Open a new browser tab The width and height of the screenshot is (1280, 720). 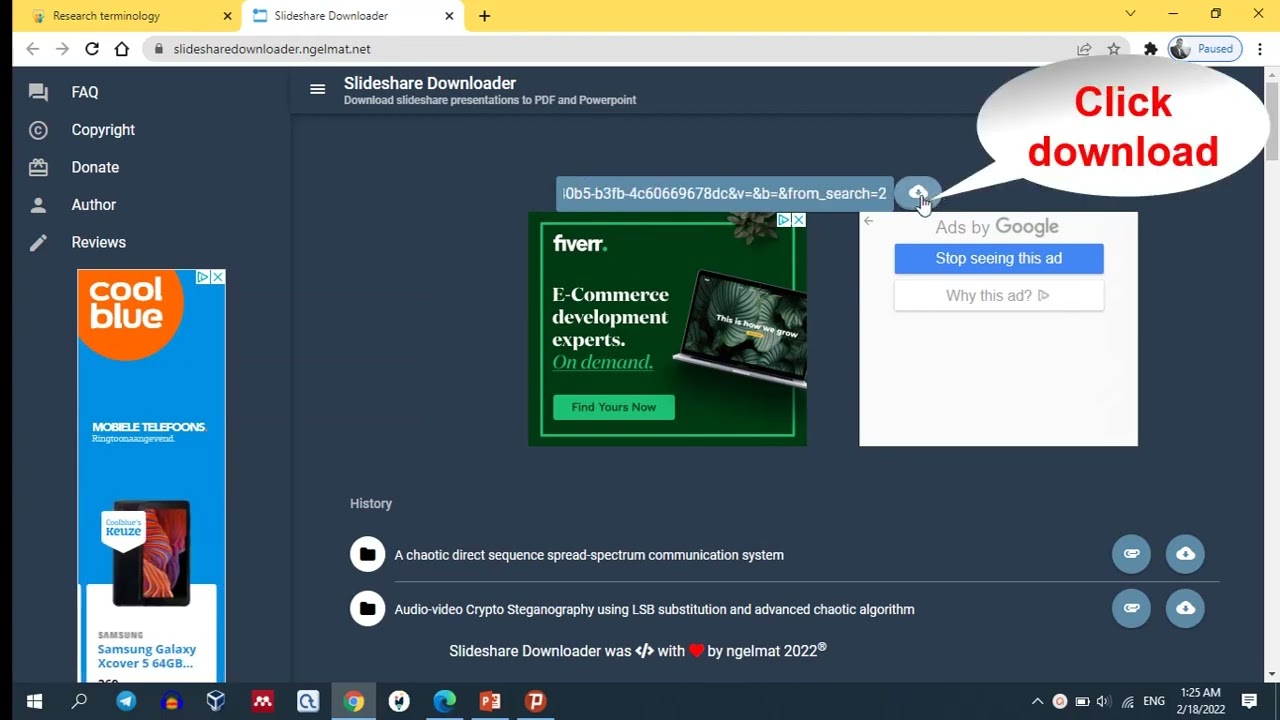point(484,16)
